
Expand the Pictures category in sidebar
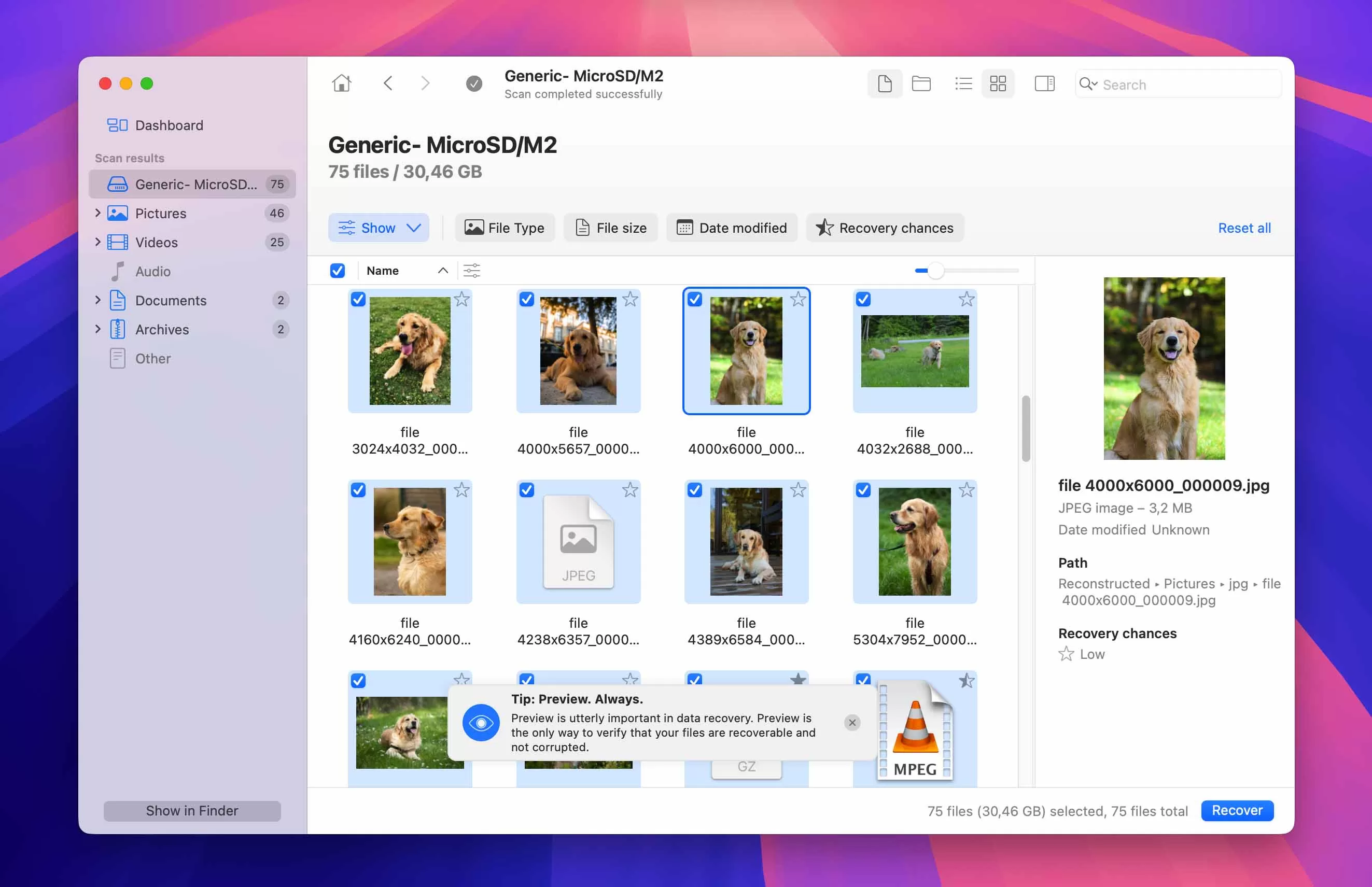click(x=97, y=213)
